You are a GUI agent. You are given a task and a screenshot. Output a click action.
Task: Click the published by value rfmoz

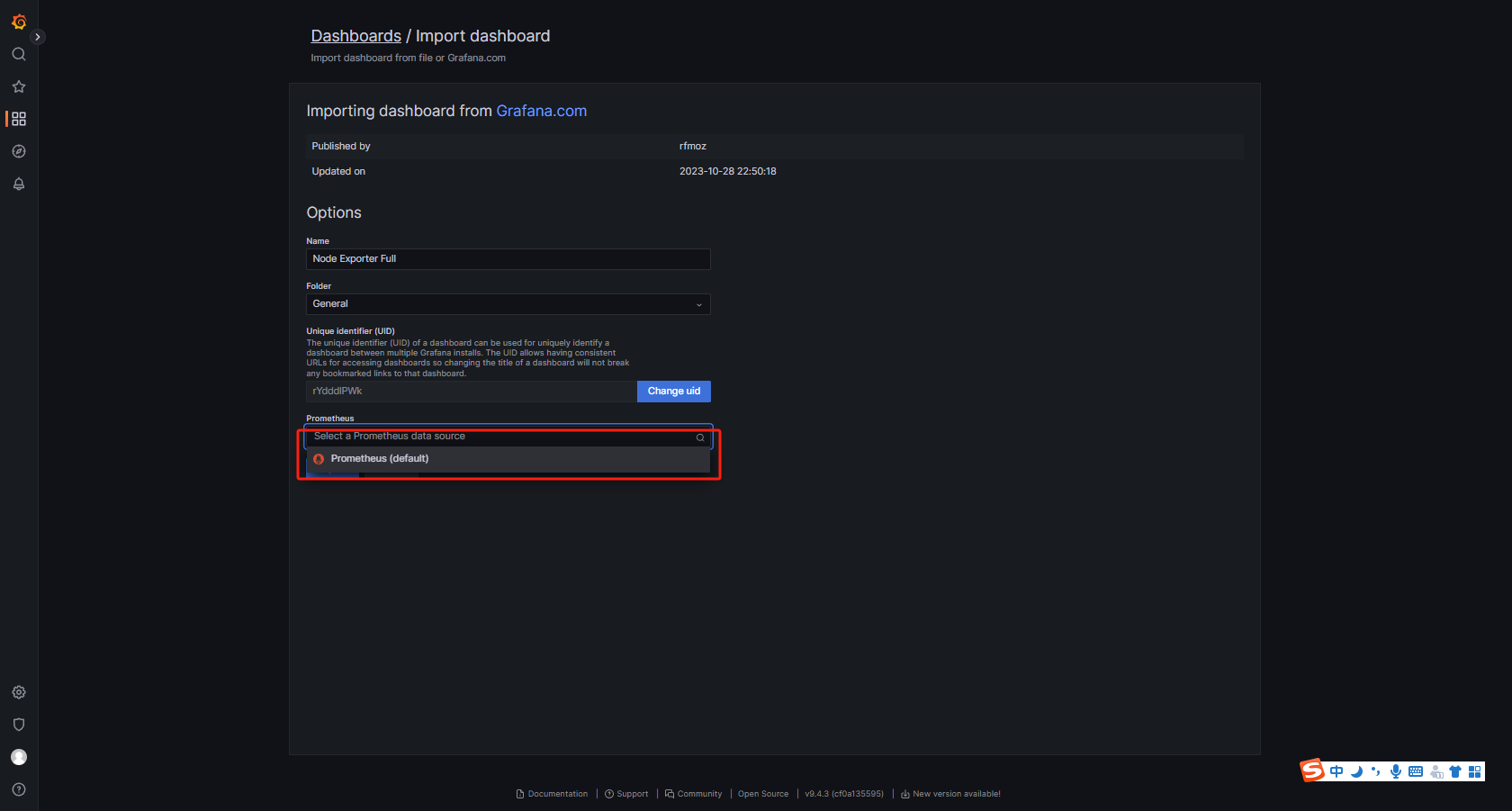(x=693, y=146)
